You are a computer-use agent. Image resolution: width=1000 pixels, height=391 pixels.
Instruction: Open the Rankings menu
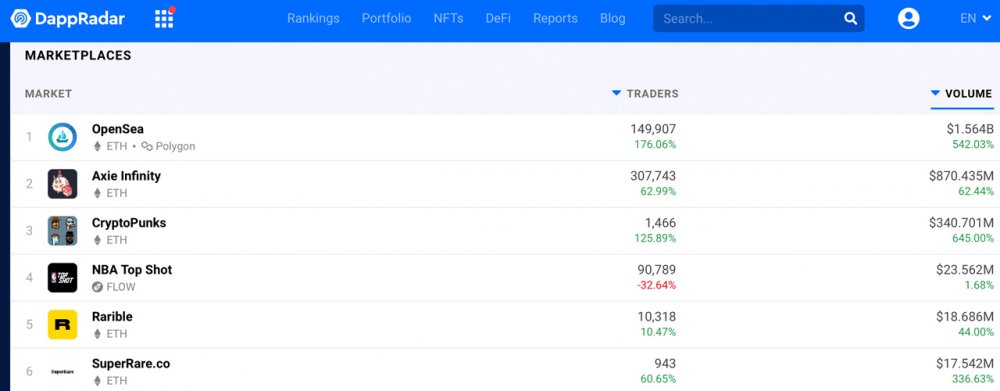[x=313, y=18]
